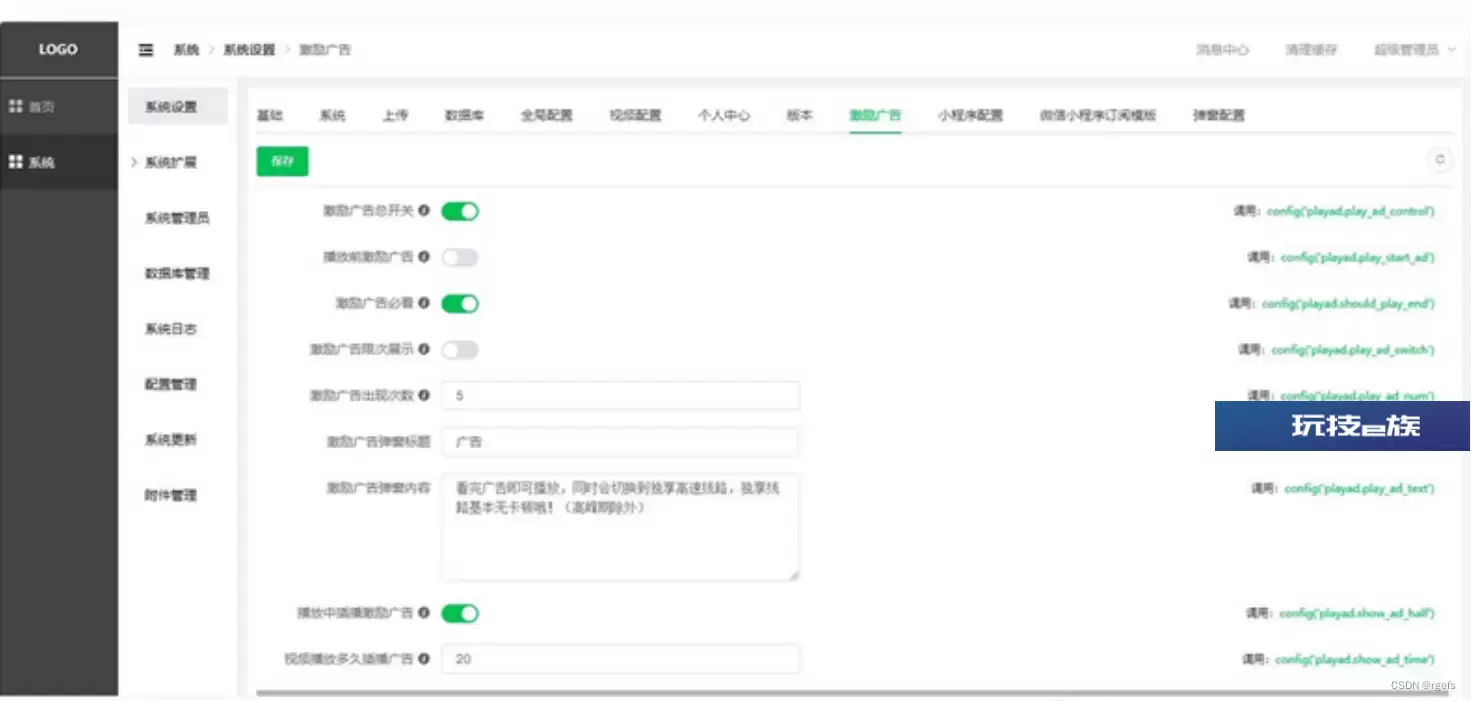Image resolution: width=1471 pixels, height=701 pixels.
Task: Click info icon next to 激励广告必看
Action: [x=424, y=303]
